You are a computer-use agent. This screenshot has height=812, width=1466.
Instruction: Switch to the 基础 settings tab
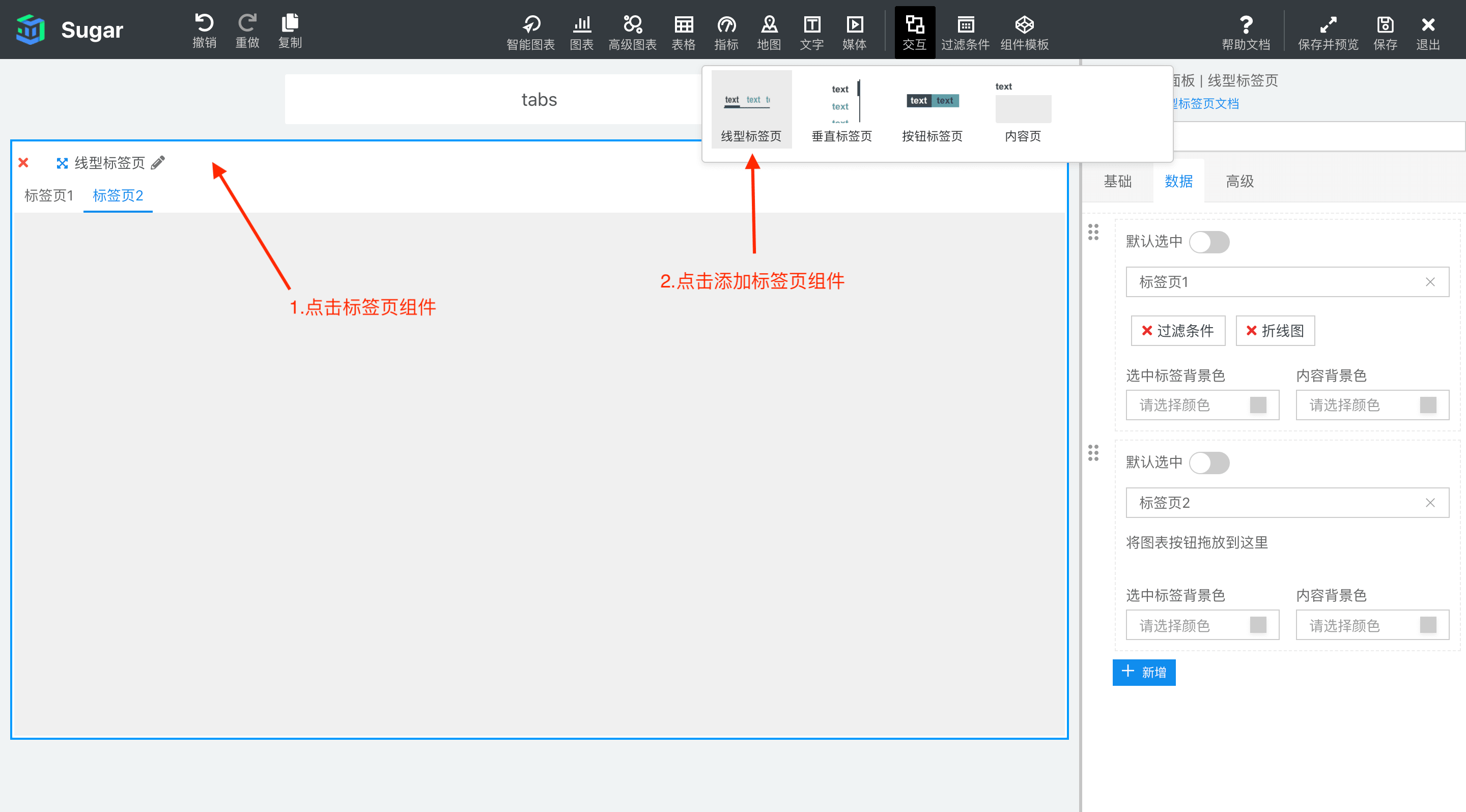pos(1117,182)
